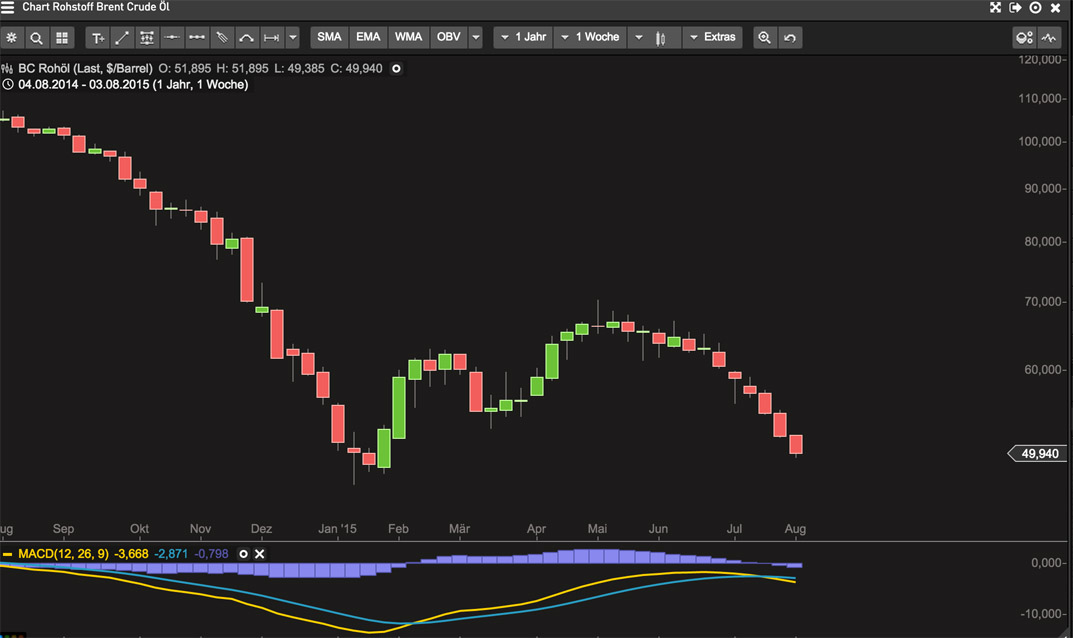Open the hamburger menu beside the chart title

click(8, 7)
